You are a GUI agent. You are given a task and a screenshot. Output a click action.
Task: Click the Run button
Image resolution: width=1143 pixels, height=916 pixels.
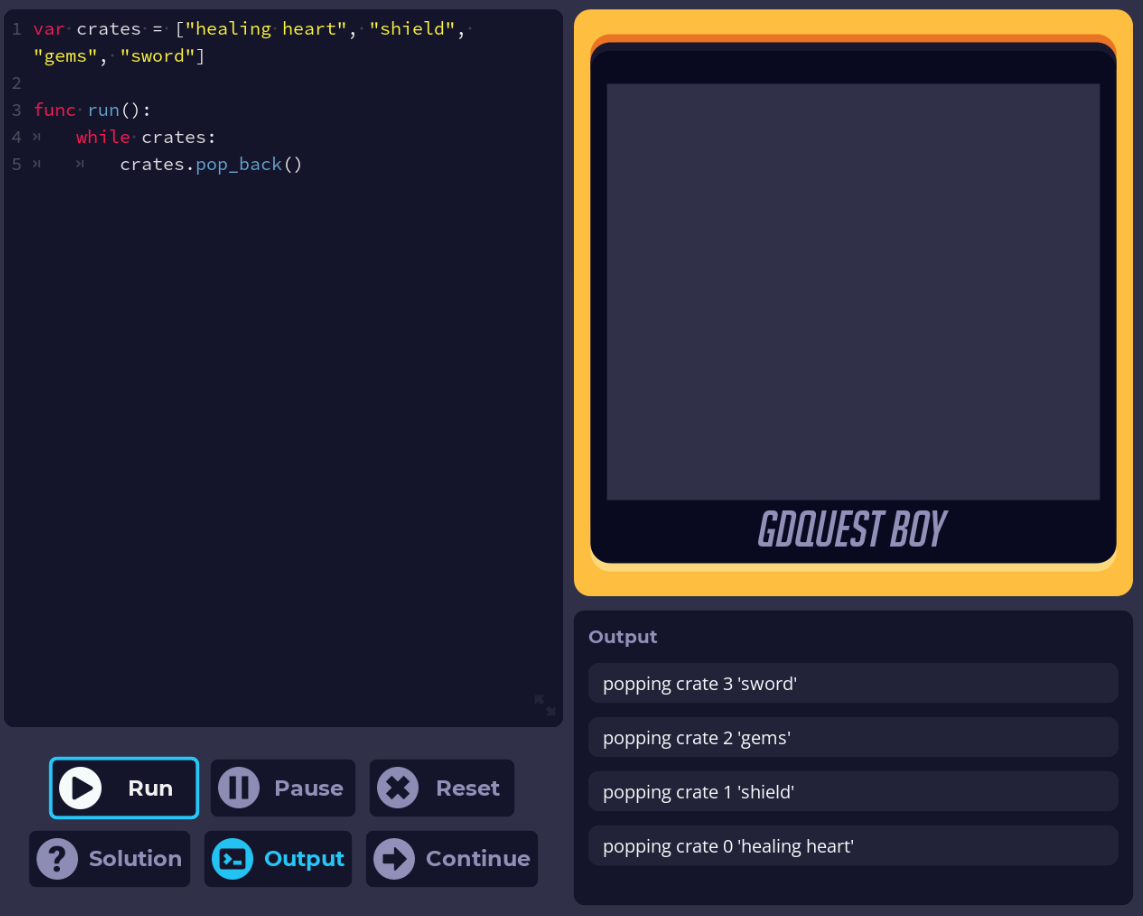tap(124, 788)
